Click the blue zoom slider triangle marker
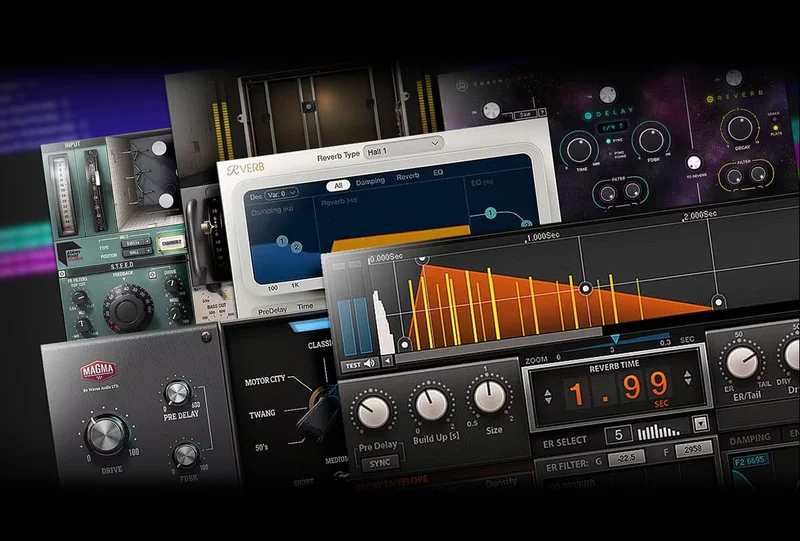Screen dimensions: 800x541 (x=615, y=339)
